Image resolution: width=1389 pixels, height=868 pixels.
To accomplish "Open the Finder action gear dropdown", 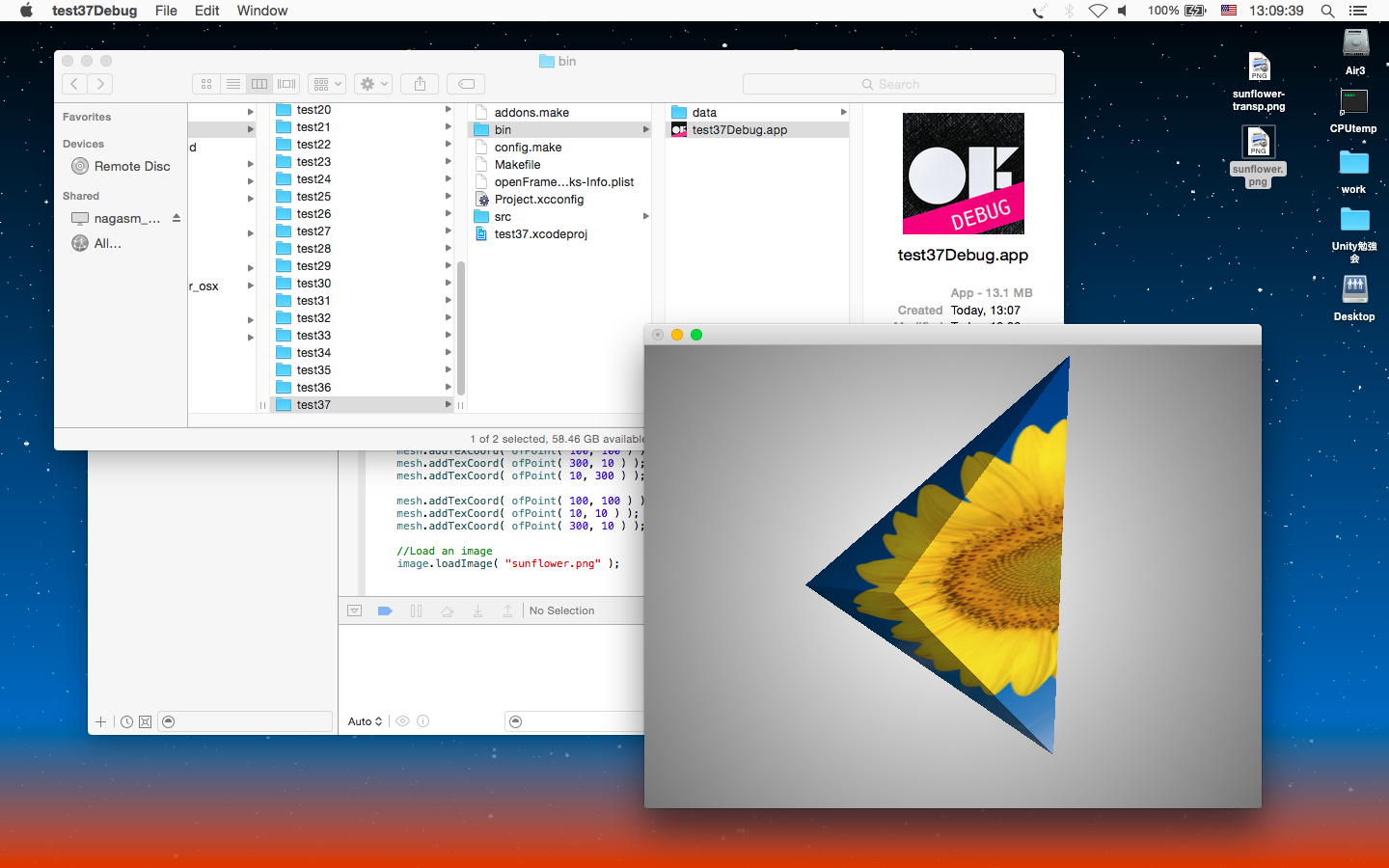I will click(x=372, y=84).
